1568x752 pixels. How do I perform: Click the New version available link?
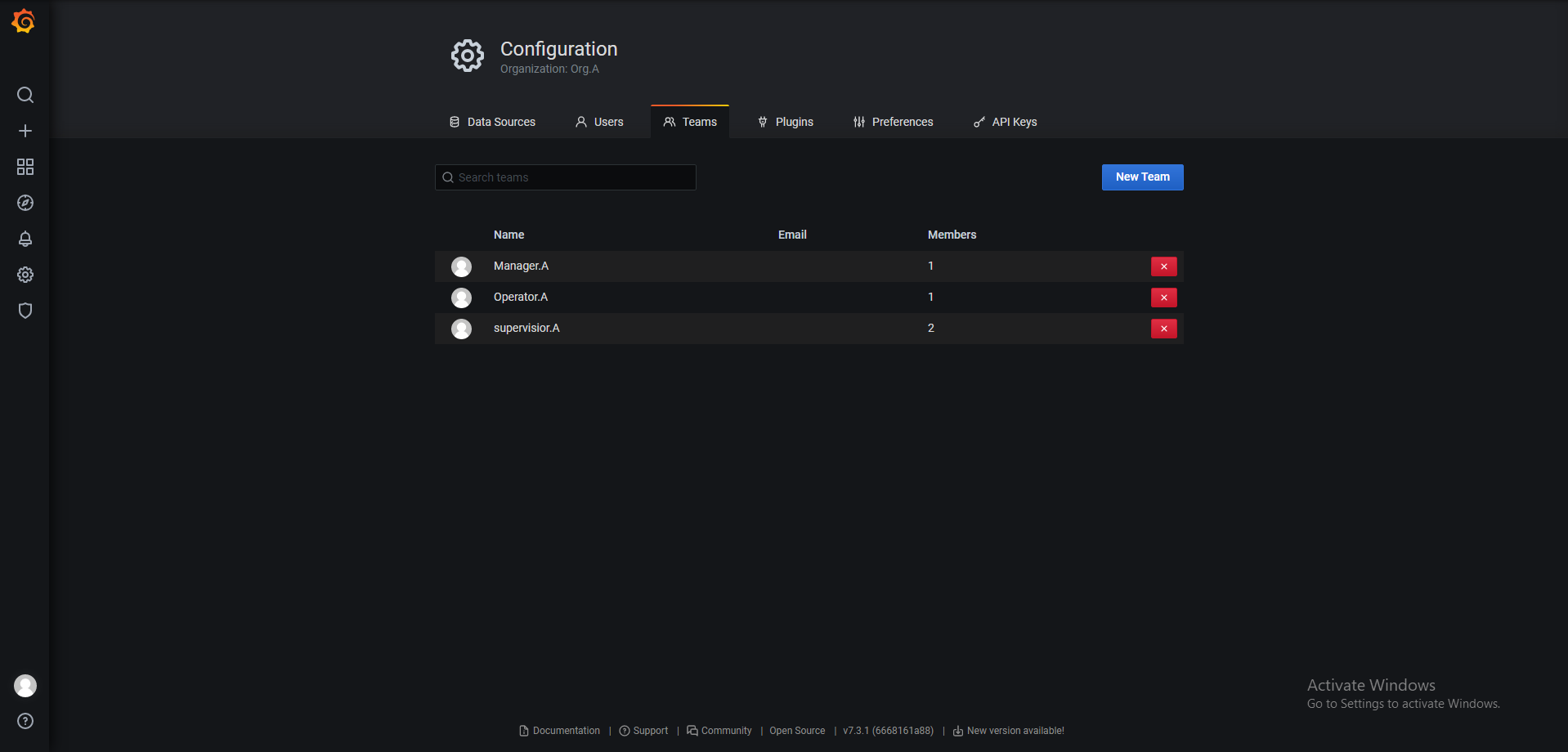point(1009,731)
